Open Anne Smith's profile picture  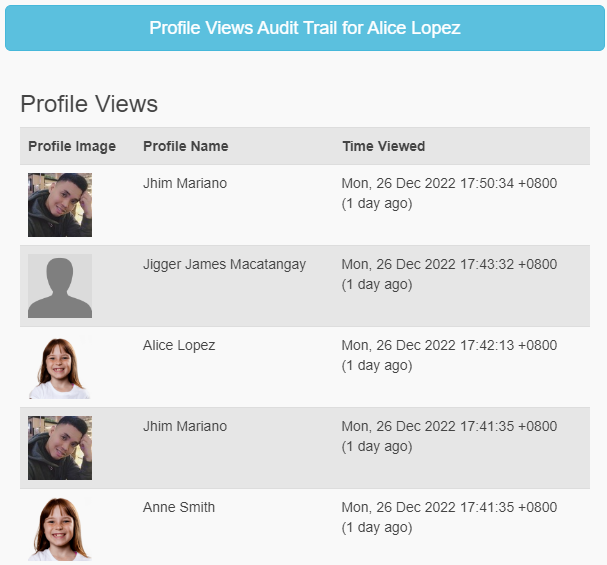[60, 528]
